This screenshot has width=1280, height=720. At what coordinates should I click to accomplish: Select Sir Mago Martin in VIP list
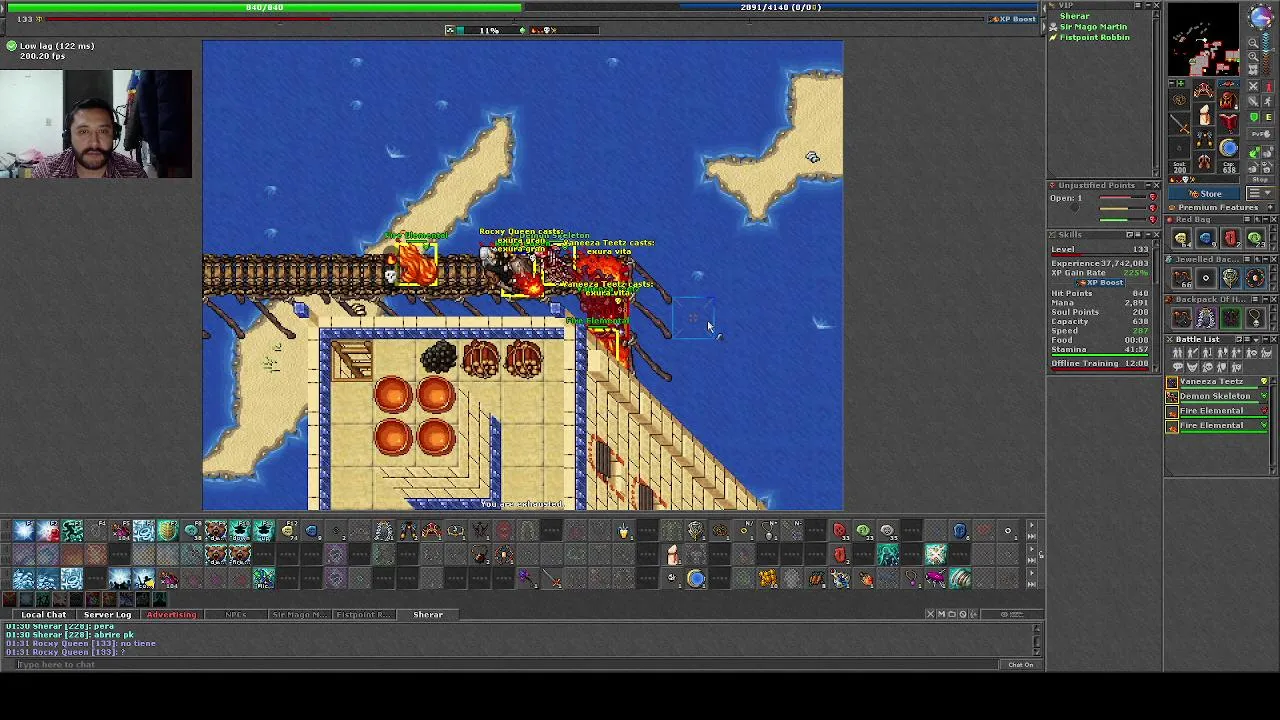[x=1093, y=27]
